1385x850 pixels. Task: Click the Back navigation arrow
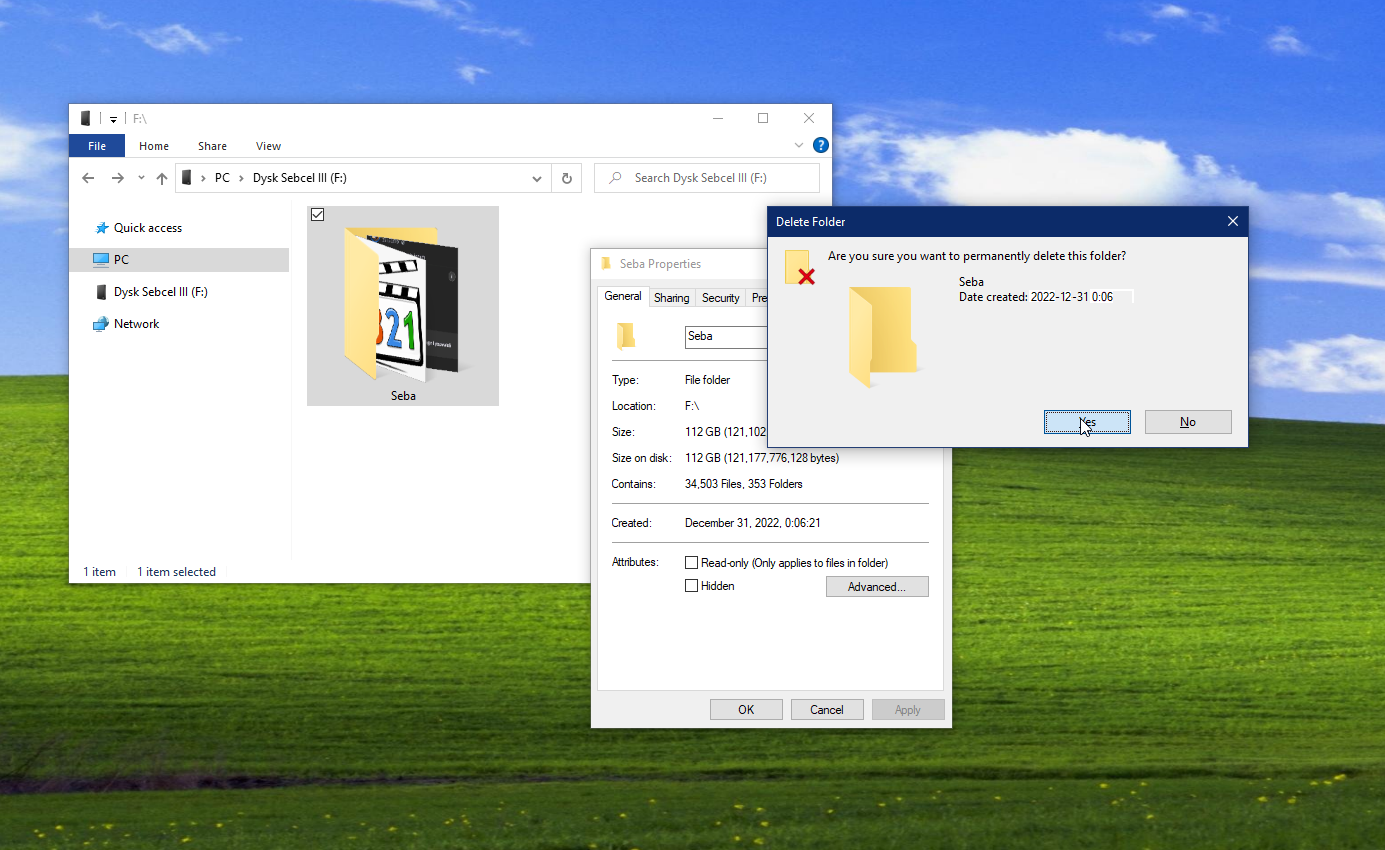pos(88,178)
